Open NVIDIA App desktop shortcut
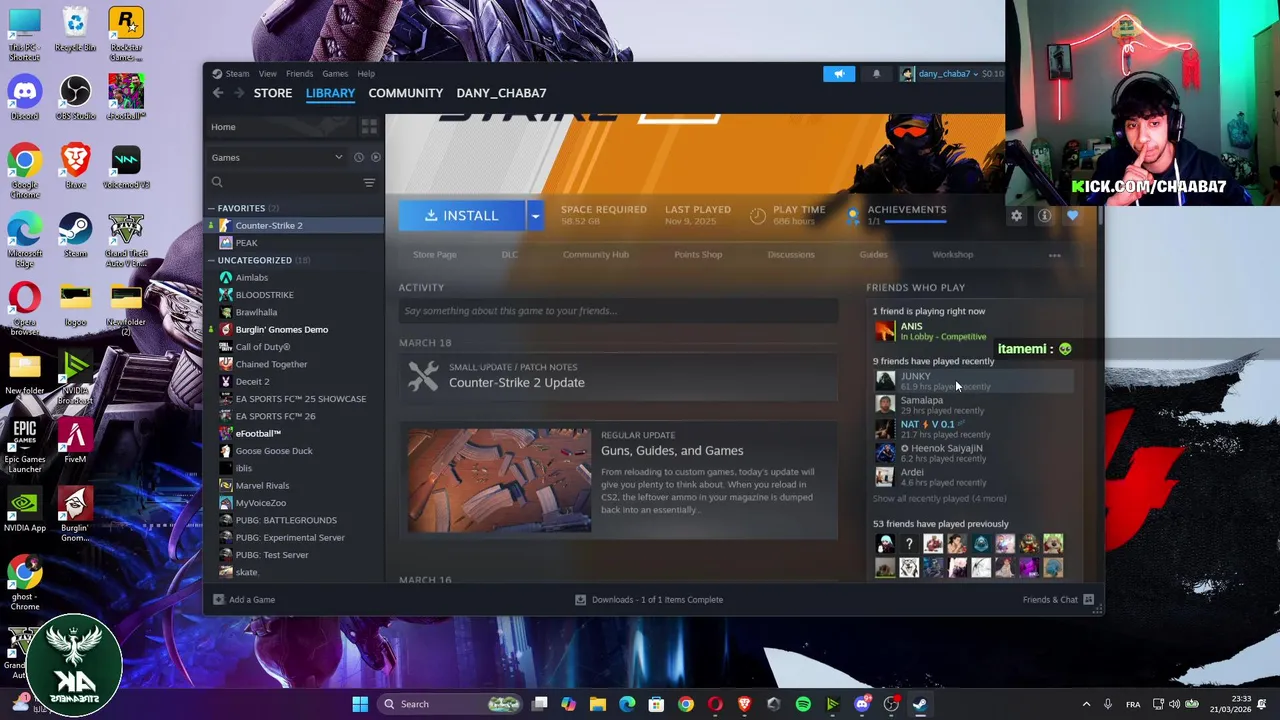This screenshot has width=1280, height=720. 25,510
